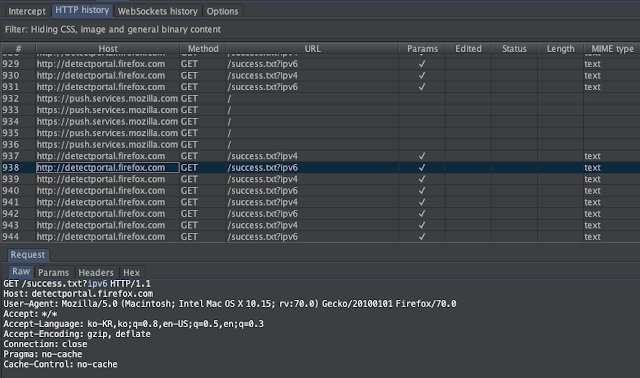Sort by the Status column header
The height and width of the screenshot is (378, 640).
[x=514, y=49]
